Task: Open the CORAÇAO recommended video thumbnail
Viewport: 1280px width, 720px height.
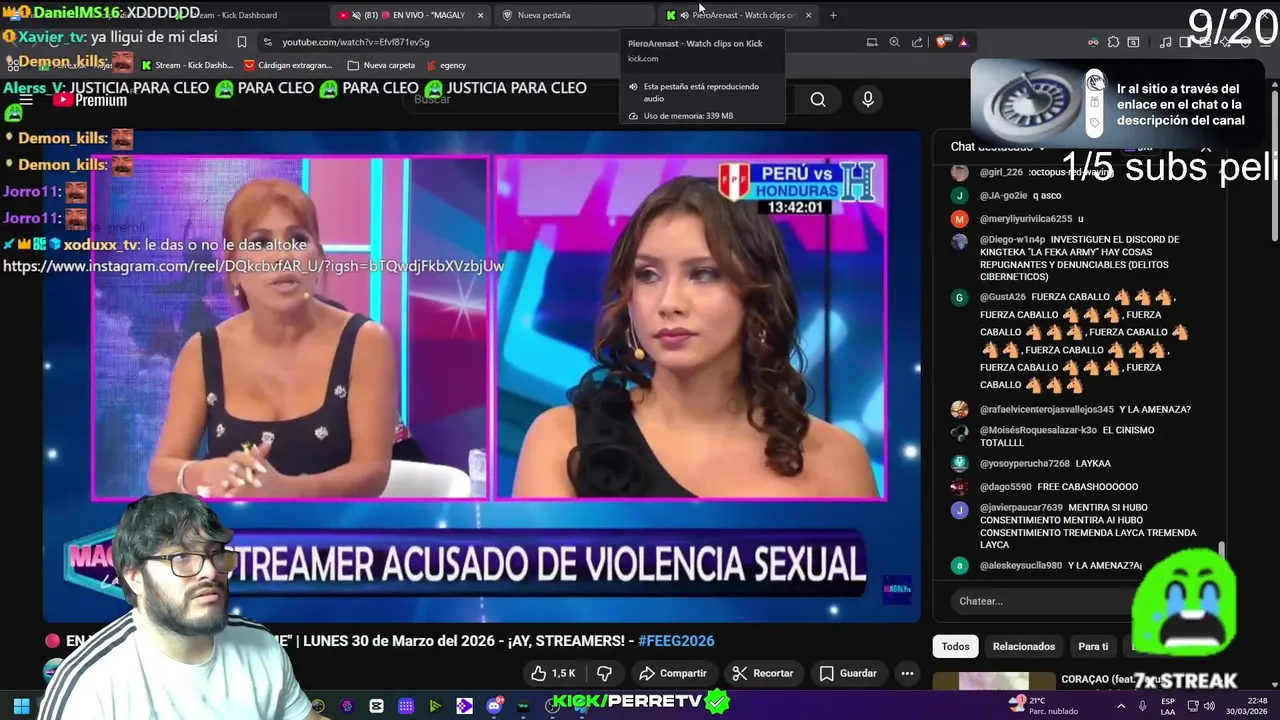Action: click(x=994, y=682)
